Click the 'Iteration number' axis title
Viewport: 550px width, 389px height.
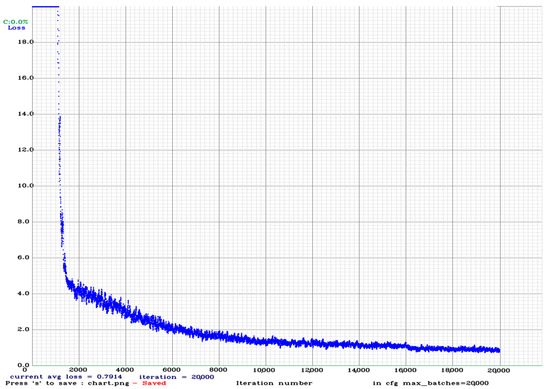(274, 383)
